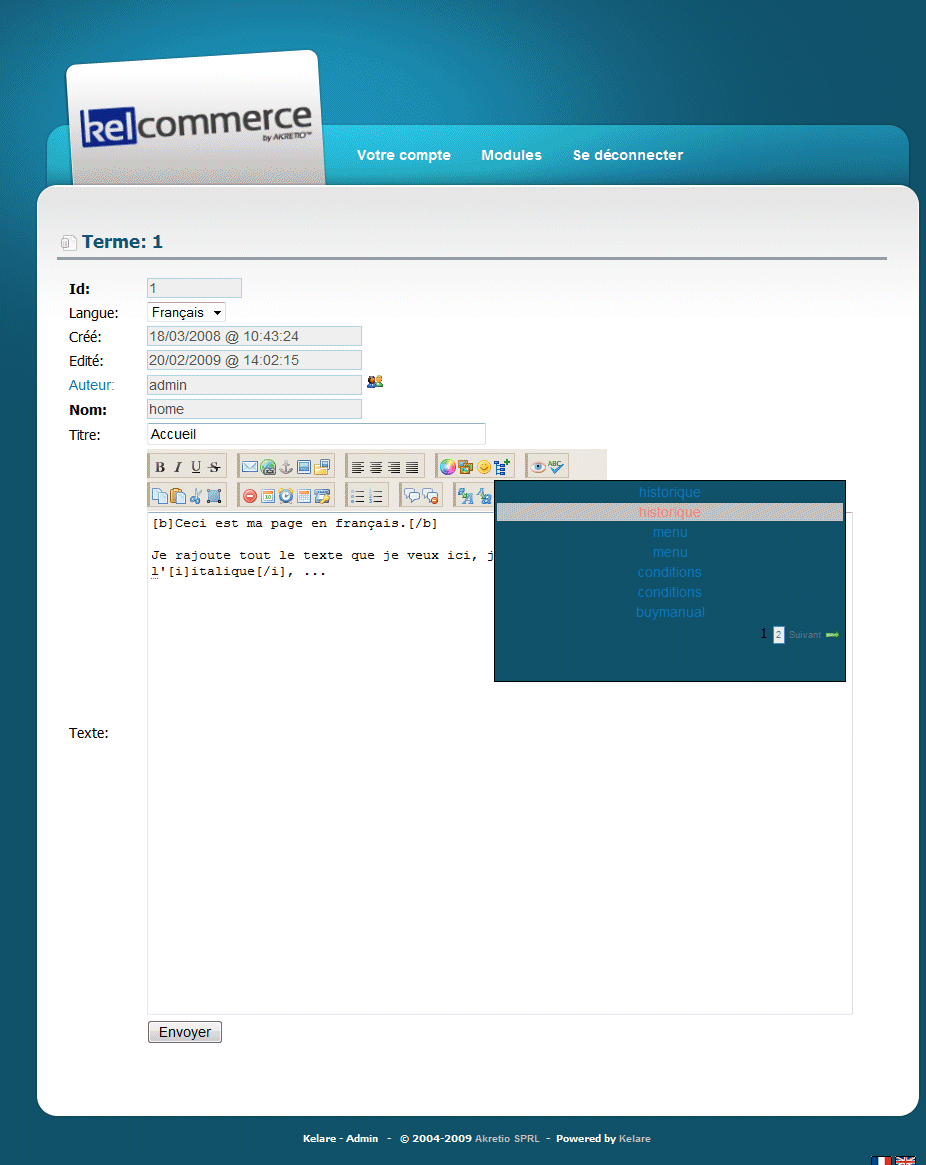Go to page 2 of the popup list
Image resolution: width=926 pixels, height=1165 pixels.
(779, 635)
